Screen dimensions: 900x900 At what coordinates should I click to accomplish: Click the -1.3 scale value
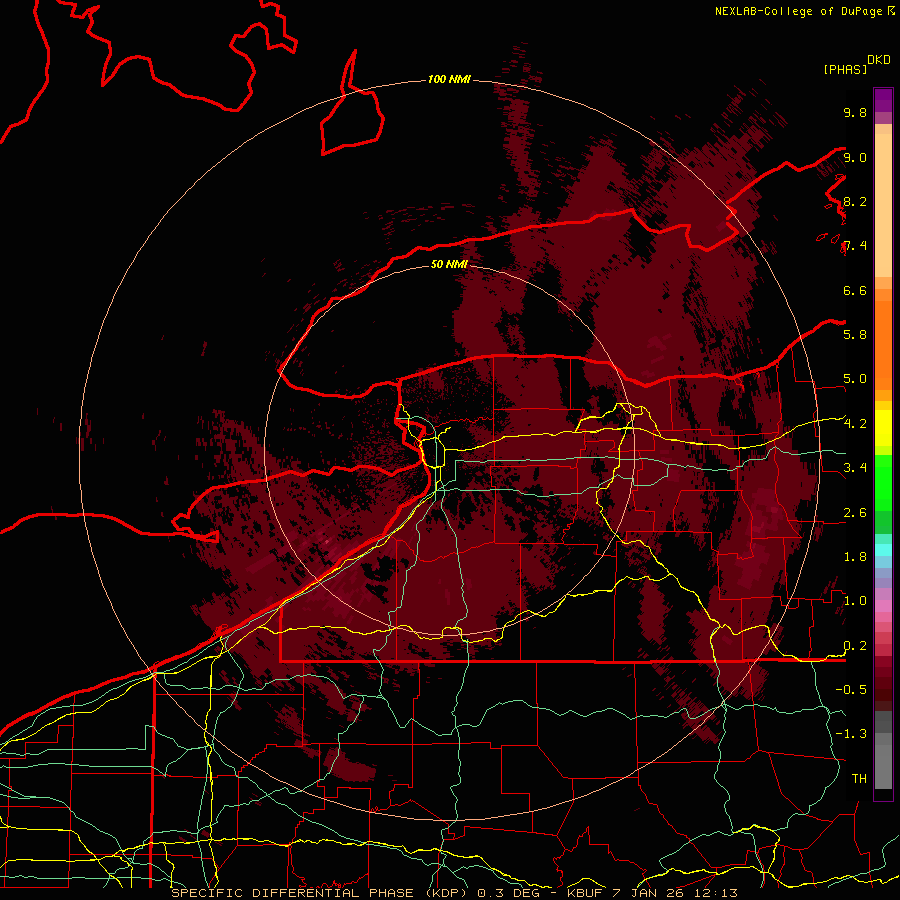tap(851, 734)
